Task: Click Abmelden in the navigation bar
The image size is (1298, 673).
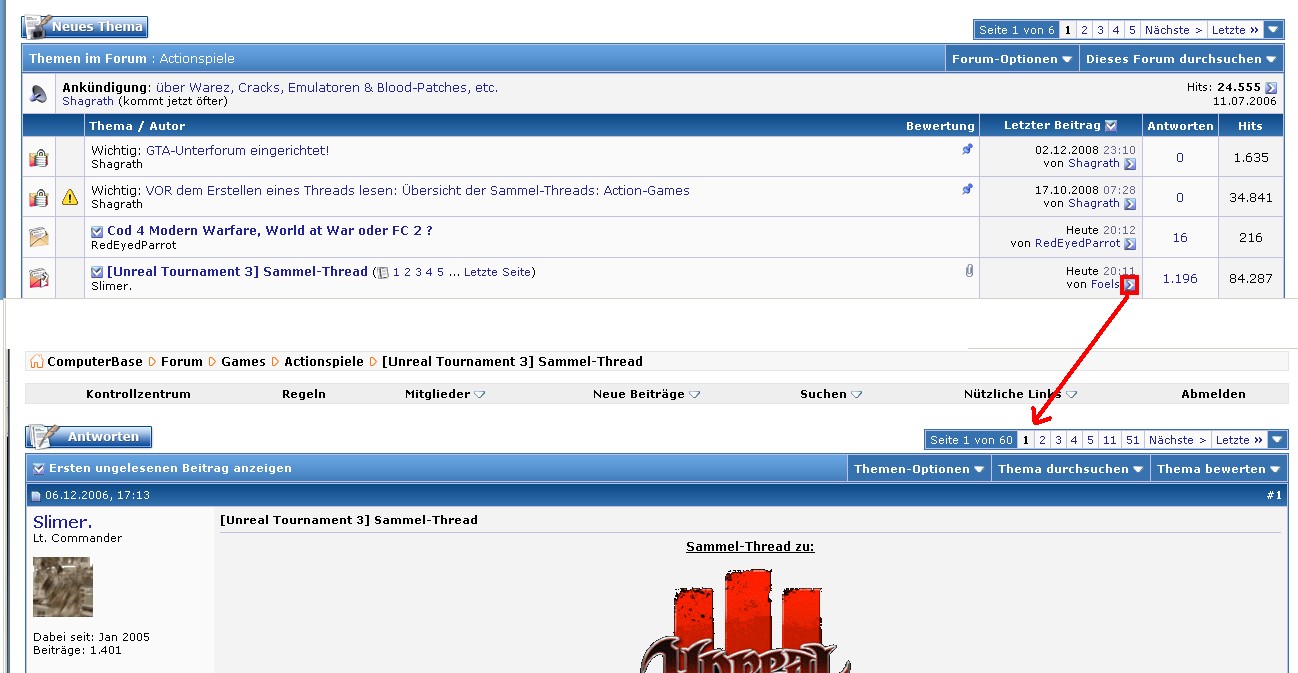Action: [1213, 394]
